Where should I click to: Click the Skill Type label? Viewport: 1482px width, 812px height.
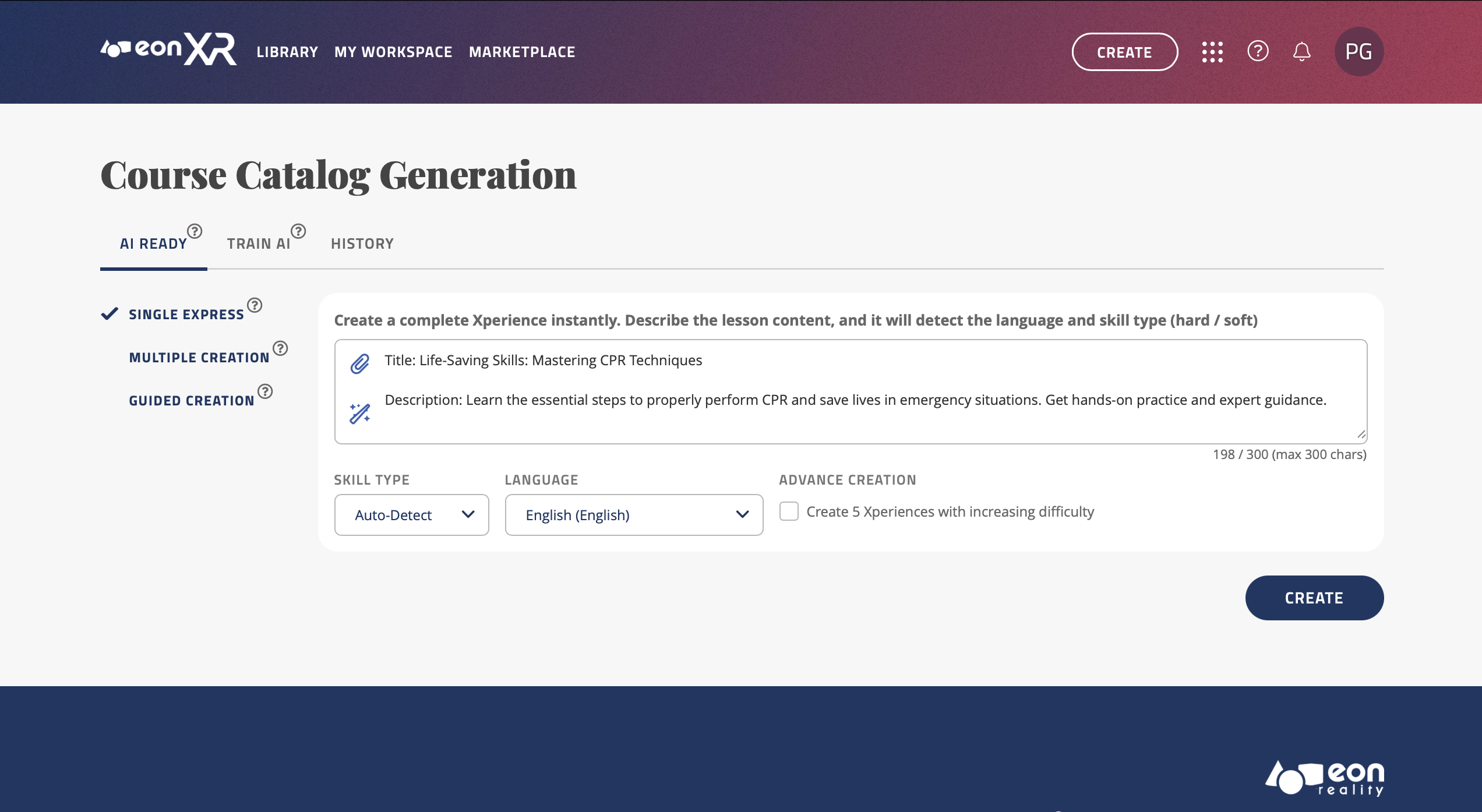pyautogui.click(x=372, y=480)
